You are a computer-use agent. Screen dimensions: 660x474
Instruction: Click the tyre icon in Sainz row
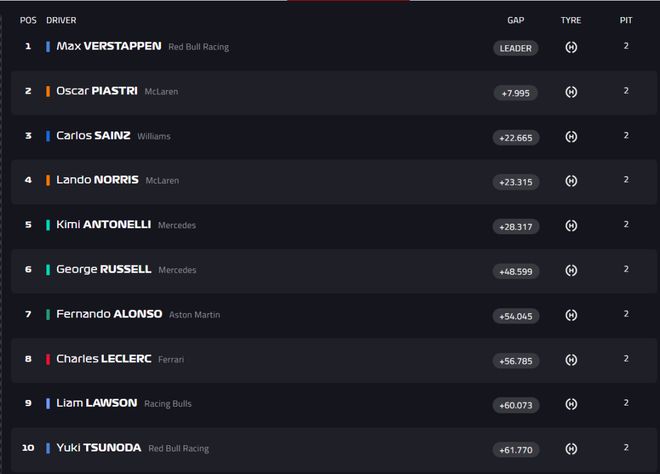click(571, 137)
